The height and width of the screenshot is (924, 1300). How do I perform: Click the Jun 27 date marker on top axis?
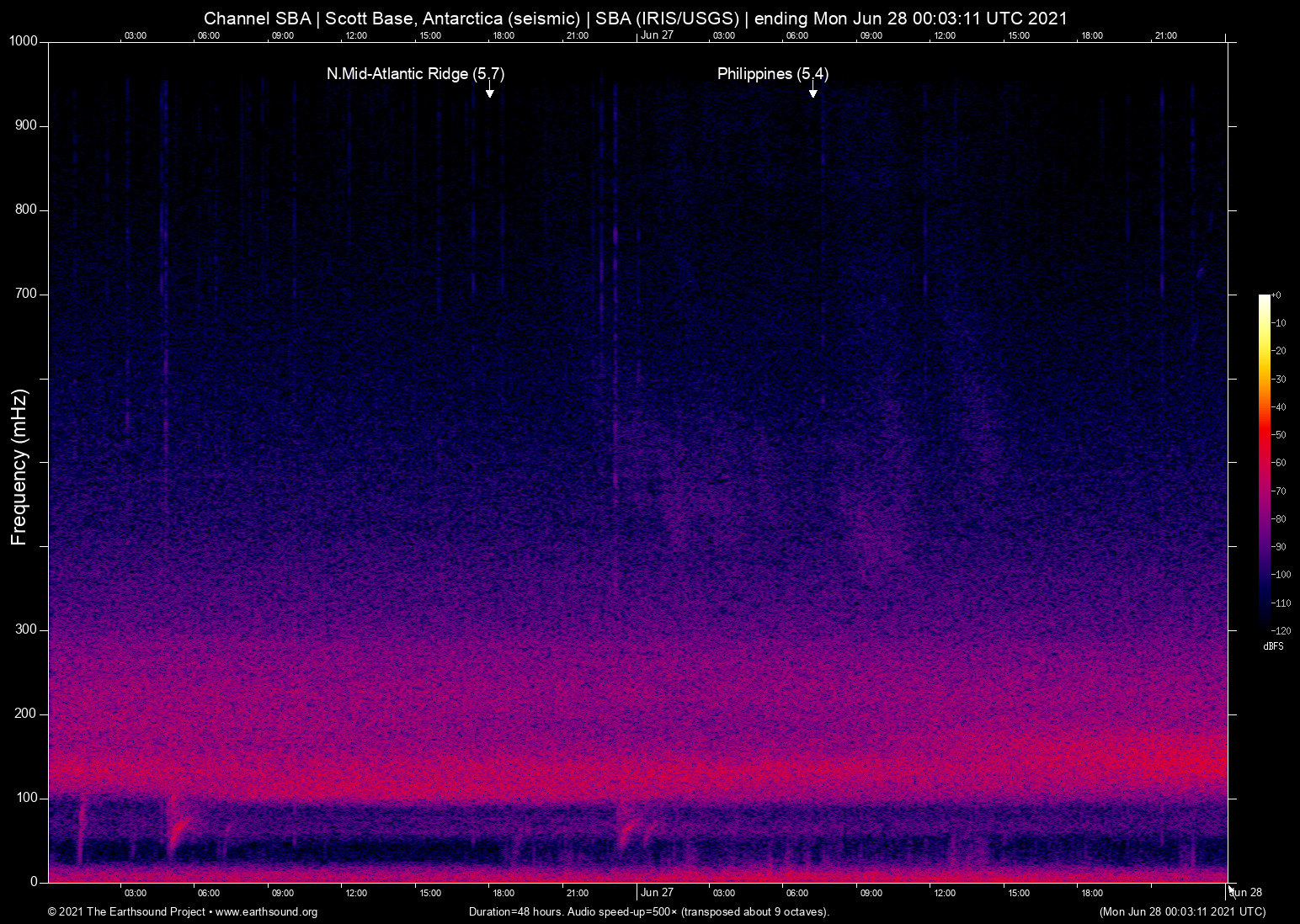click(x=657, y=35)
